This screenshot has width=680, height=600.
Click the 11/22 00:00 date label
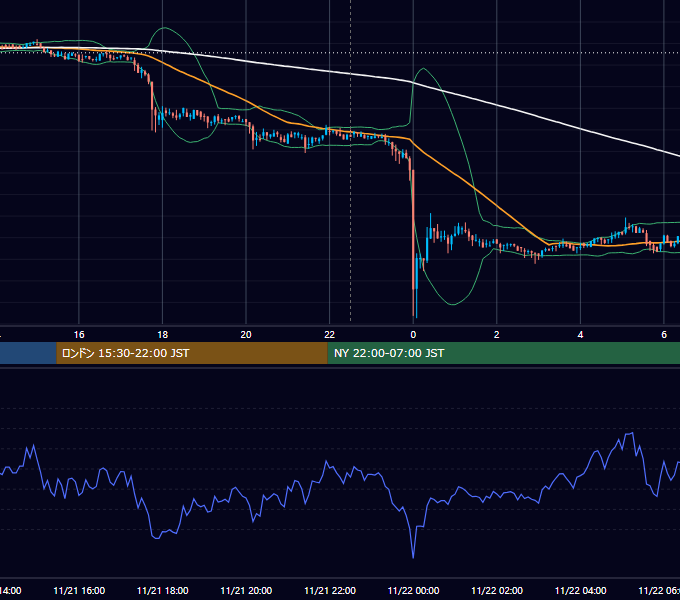click(413, 590)
